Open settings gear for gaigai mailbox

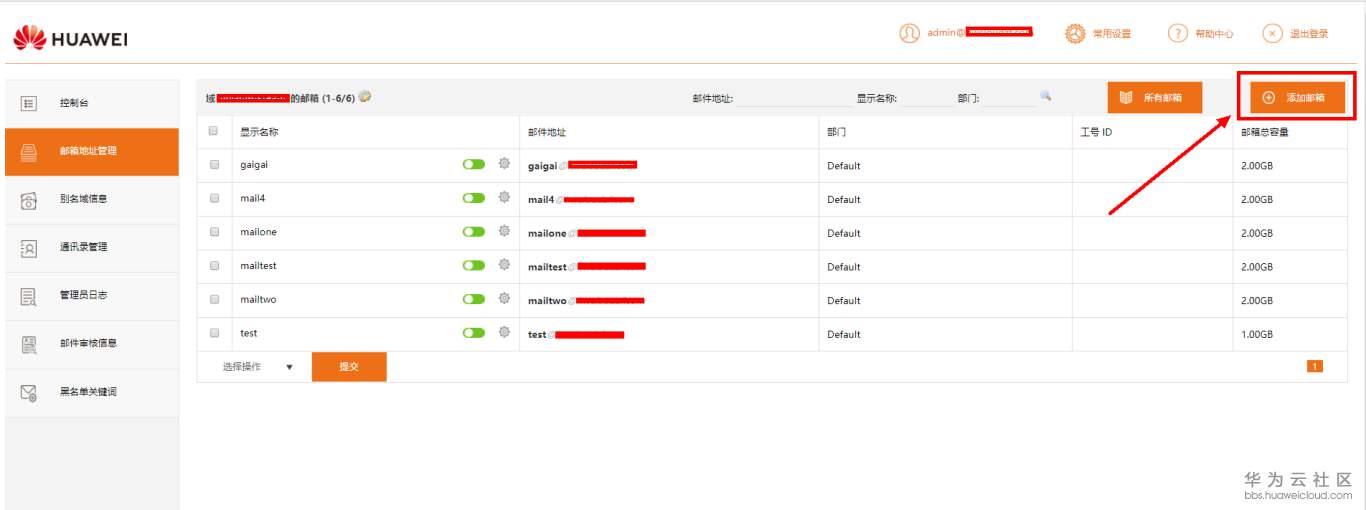pos(504,164)
